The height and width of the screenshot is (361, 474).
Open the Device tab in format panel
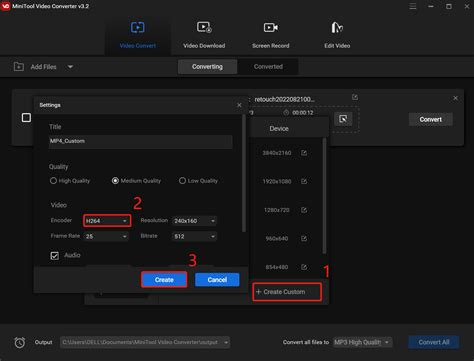279,129
